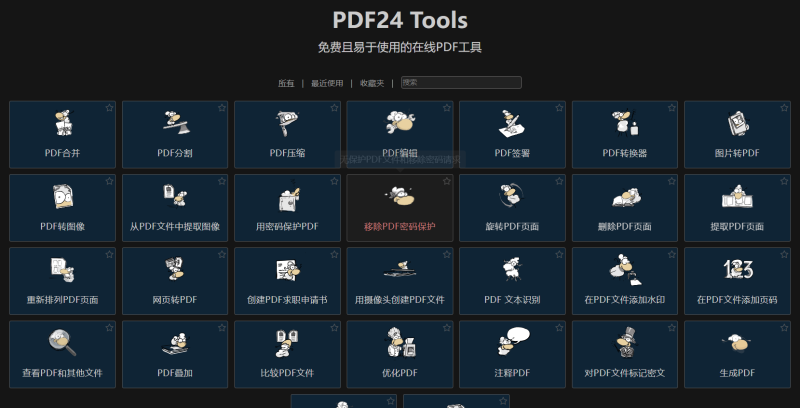Open the 注释PDF annotate tool via its label

512,373
